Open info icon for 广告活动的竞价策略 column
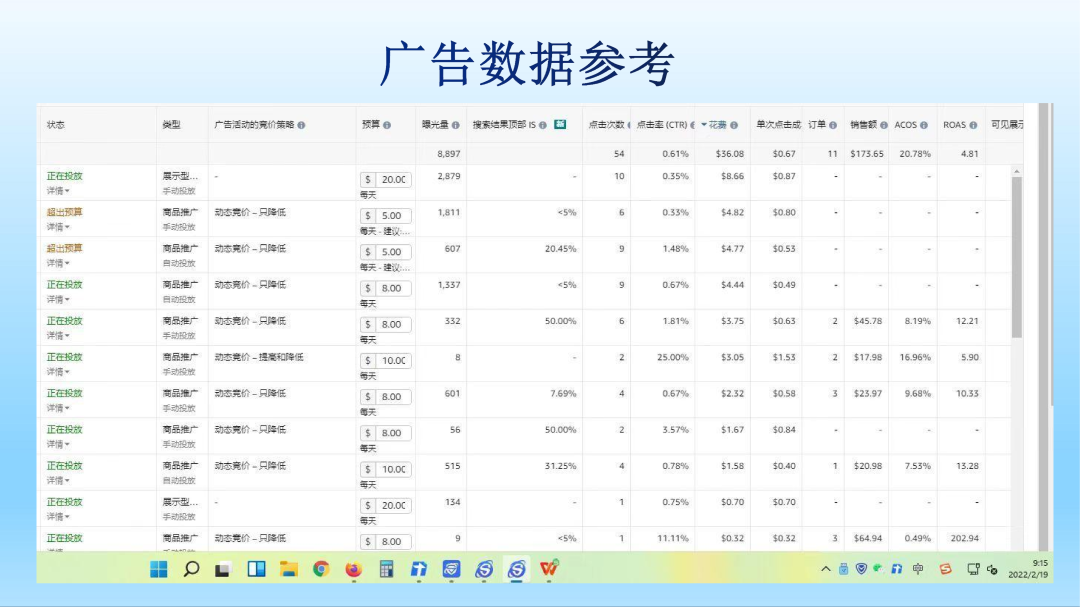The height and width of the screenshot is (607, 1080). (x=303, y=124)
